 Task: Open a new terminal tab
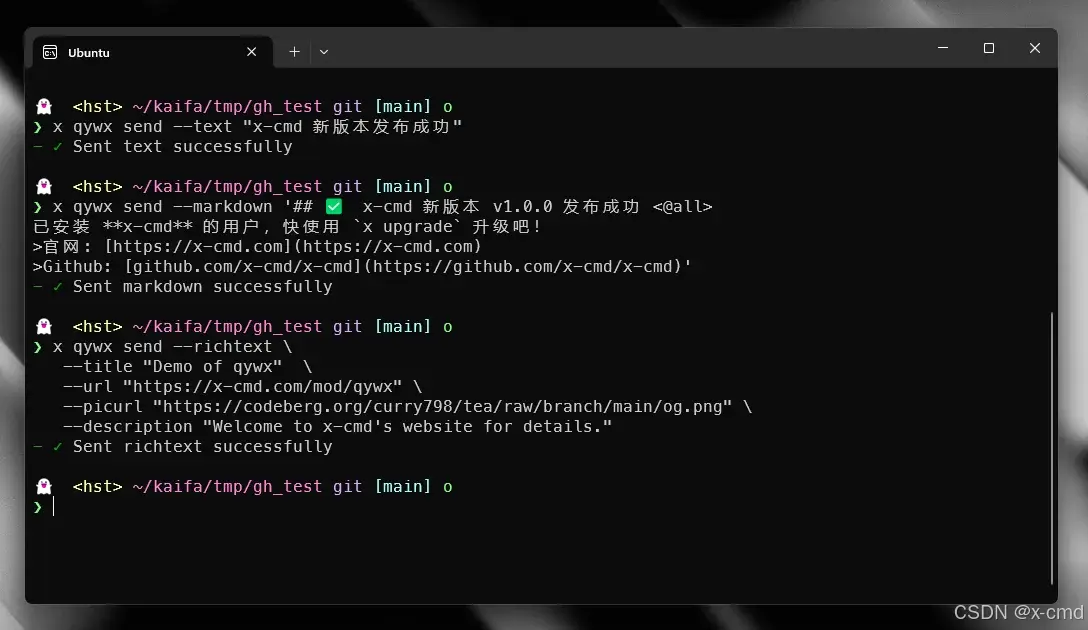click(294, 52)
